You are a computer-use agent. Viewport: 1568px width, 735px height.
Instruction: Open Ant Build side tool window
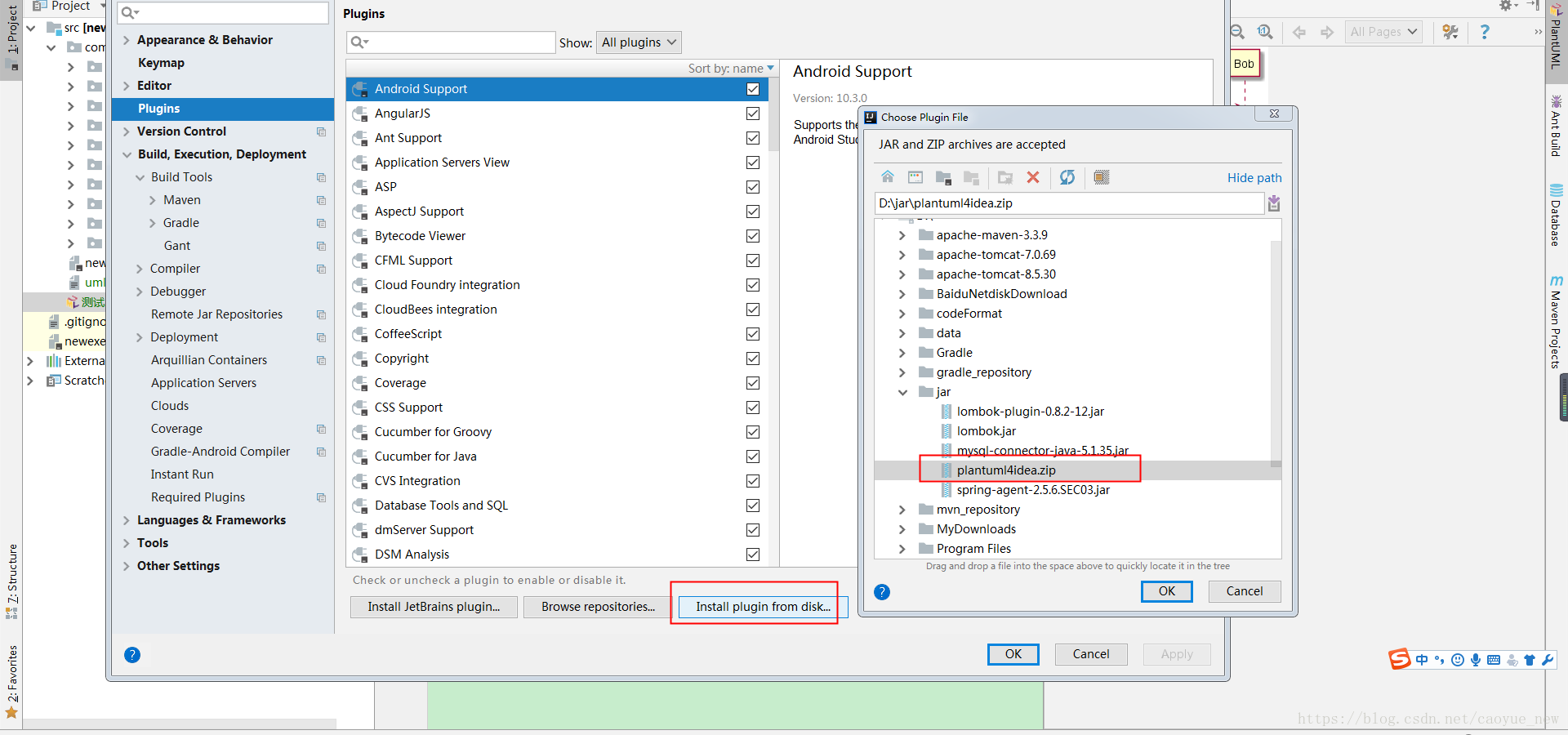[x=1556, y=127]
